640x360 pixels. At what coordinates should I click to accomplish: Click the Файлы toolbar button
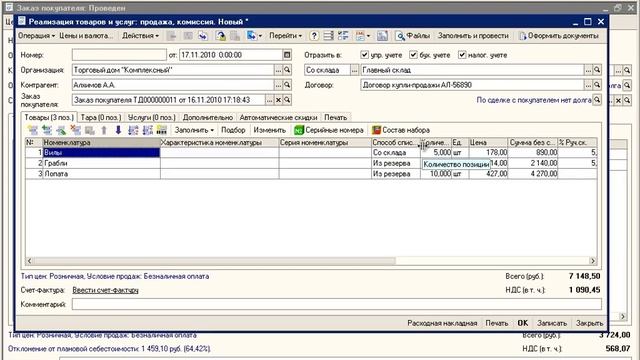click(412, 36)
